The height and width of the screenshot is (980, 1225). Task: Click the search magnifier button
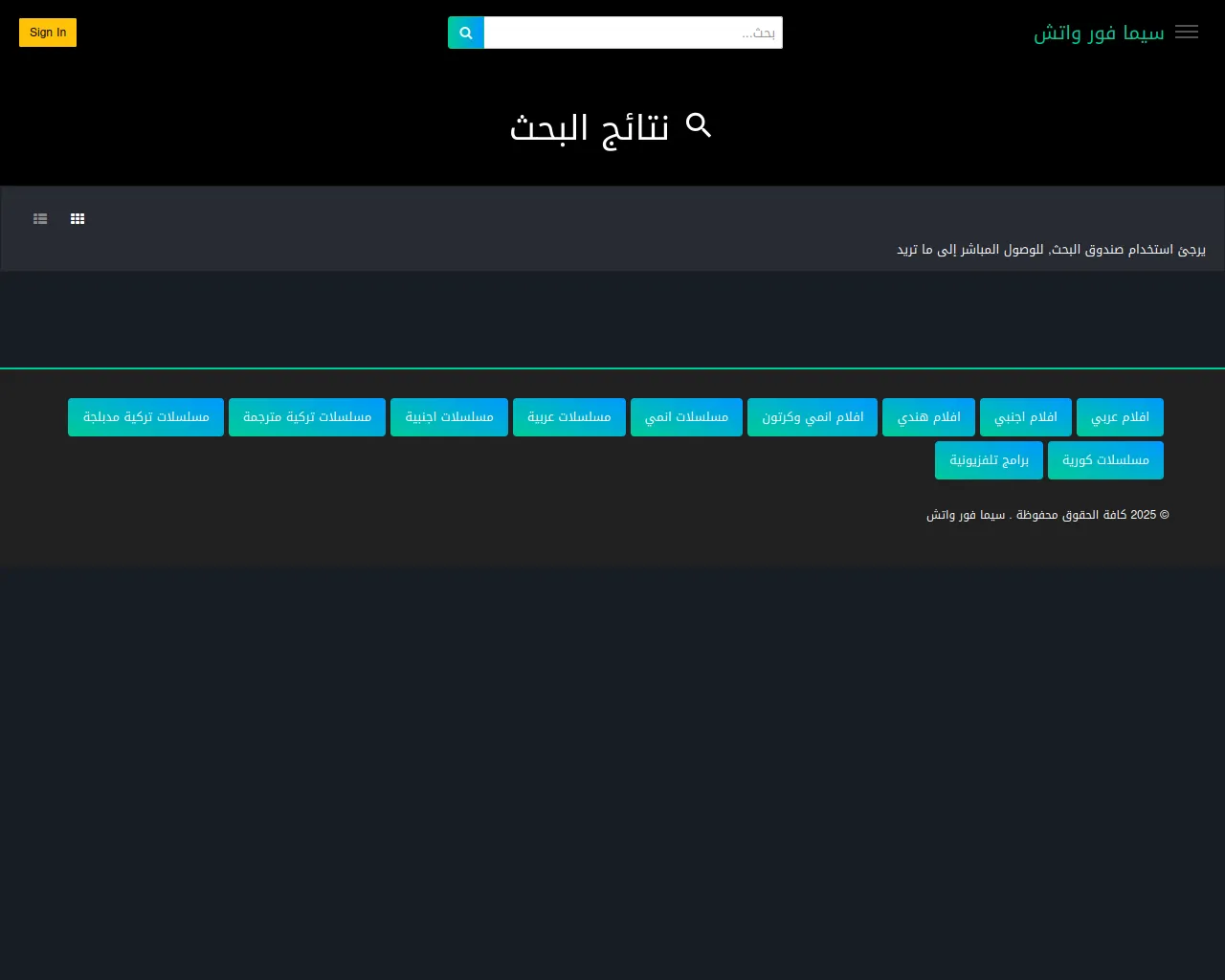(466, 33)
